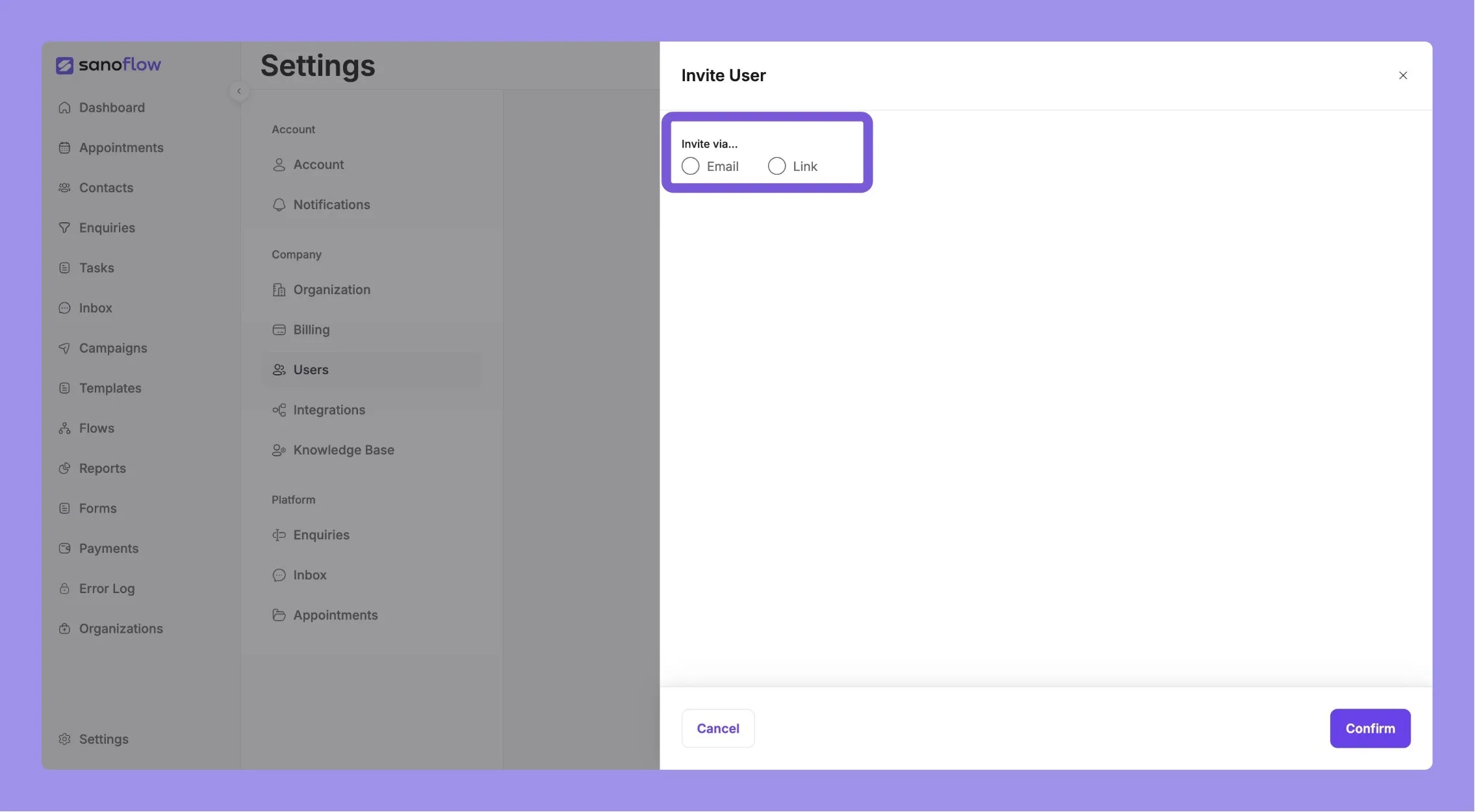Viewport: 1475px width, 812px height.
Task: Click the Cancel button
Action: click(x=717, y=728)
